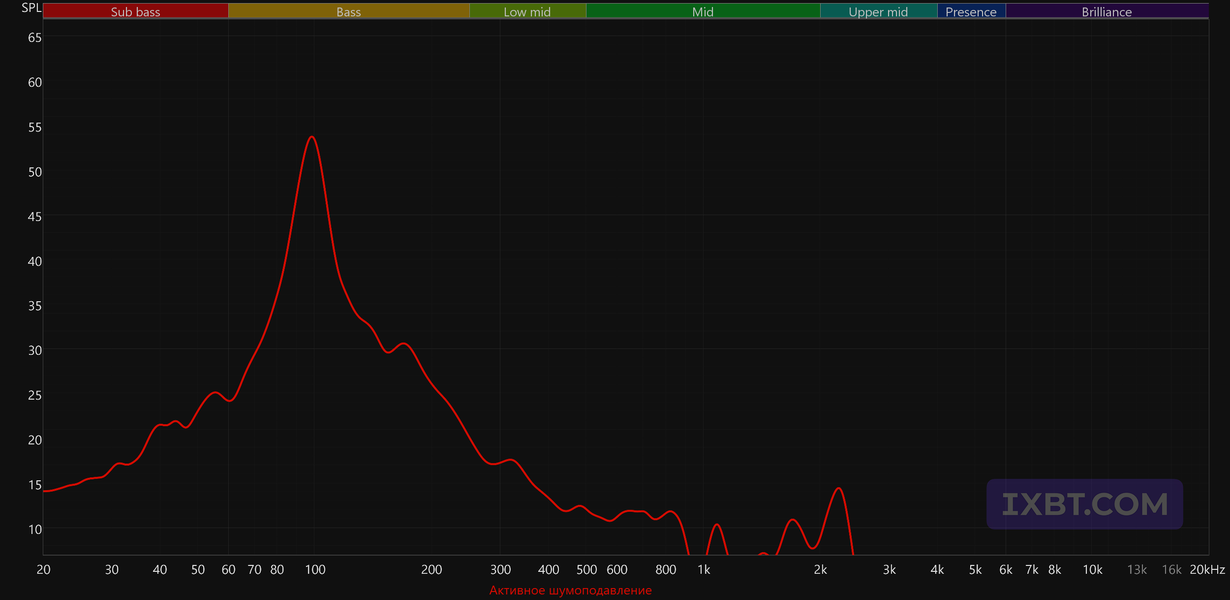Click the 1k frequency axis label
The height and width of the screenshot is (600, 1230).
pyautogui.click(x=704, y=570)
